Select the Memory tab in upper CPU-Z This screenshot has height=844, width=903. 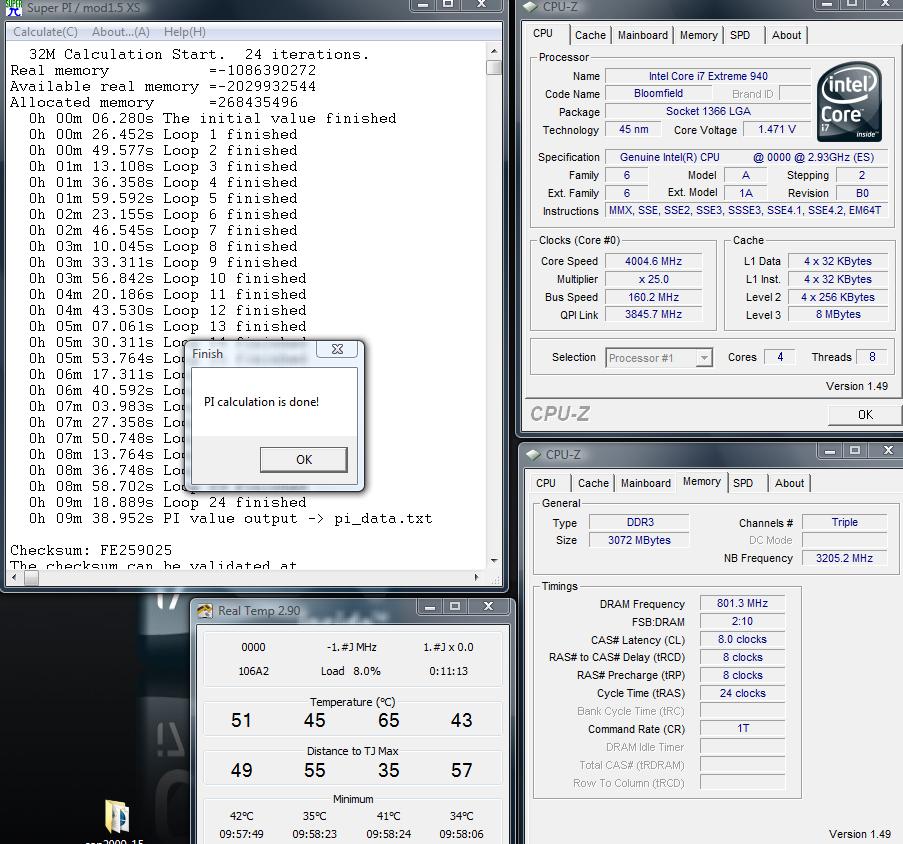pos(699,35)
